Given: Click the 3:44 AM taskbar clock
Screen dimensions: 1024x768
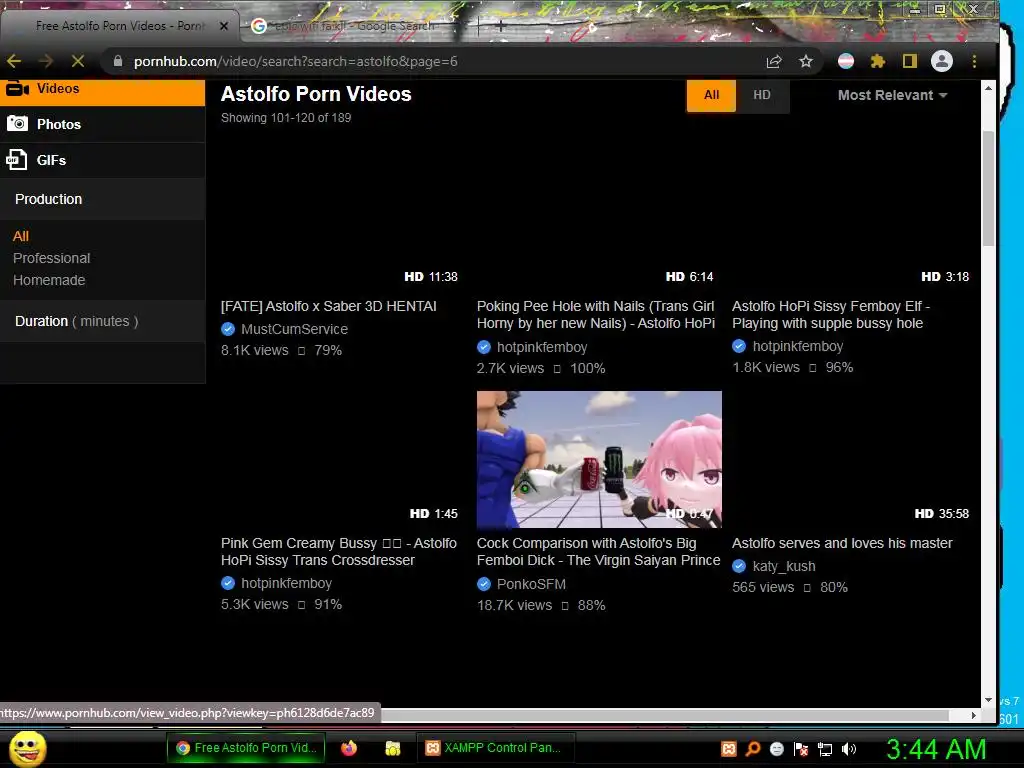Looking at the screenshot, I should tap(936, 749).
